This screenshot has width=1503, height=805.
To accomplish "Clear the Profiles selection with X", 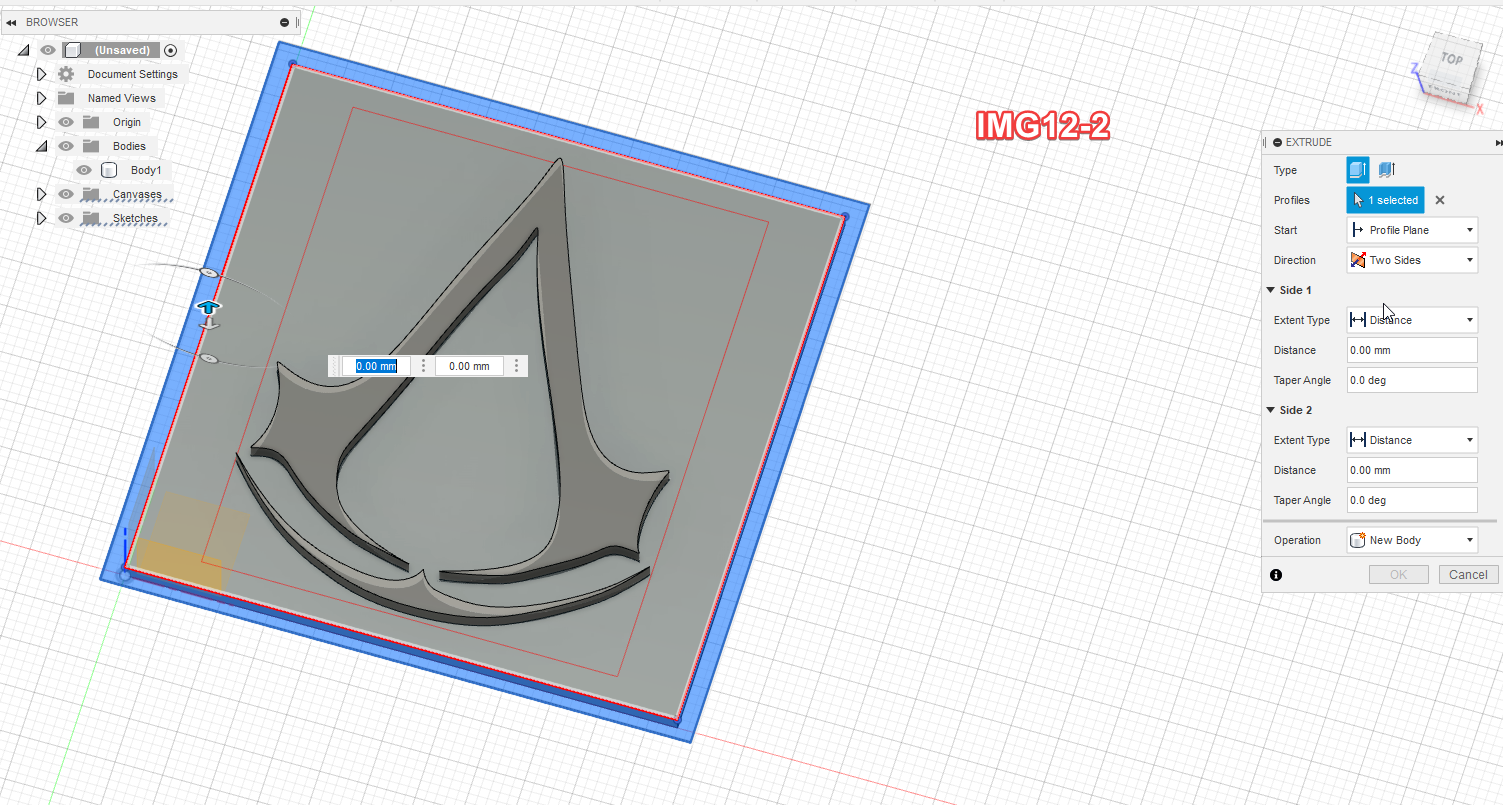I will 1440,200.
